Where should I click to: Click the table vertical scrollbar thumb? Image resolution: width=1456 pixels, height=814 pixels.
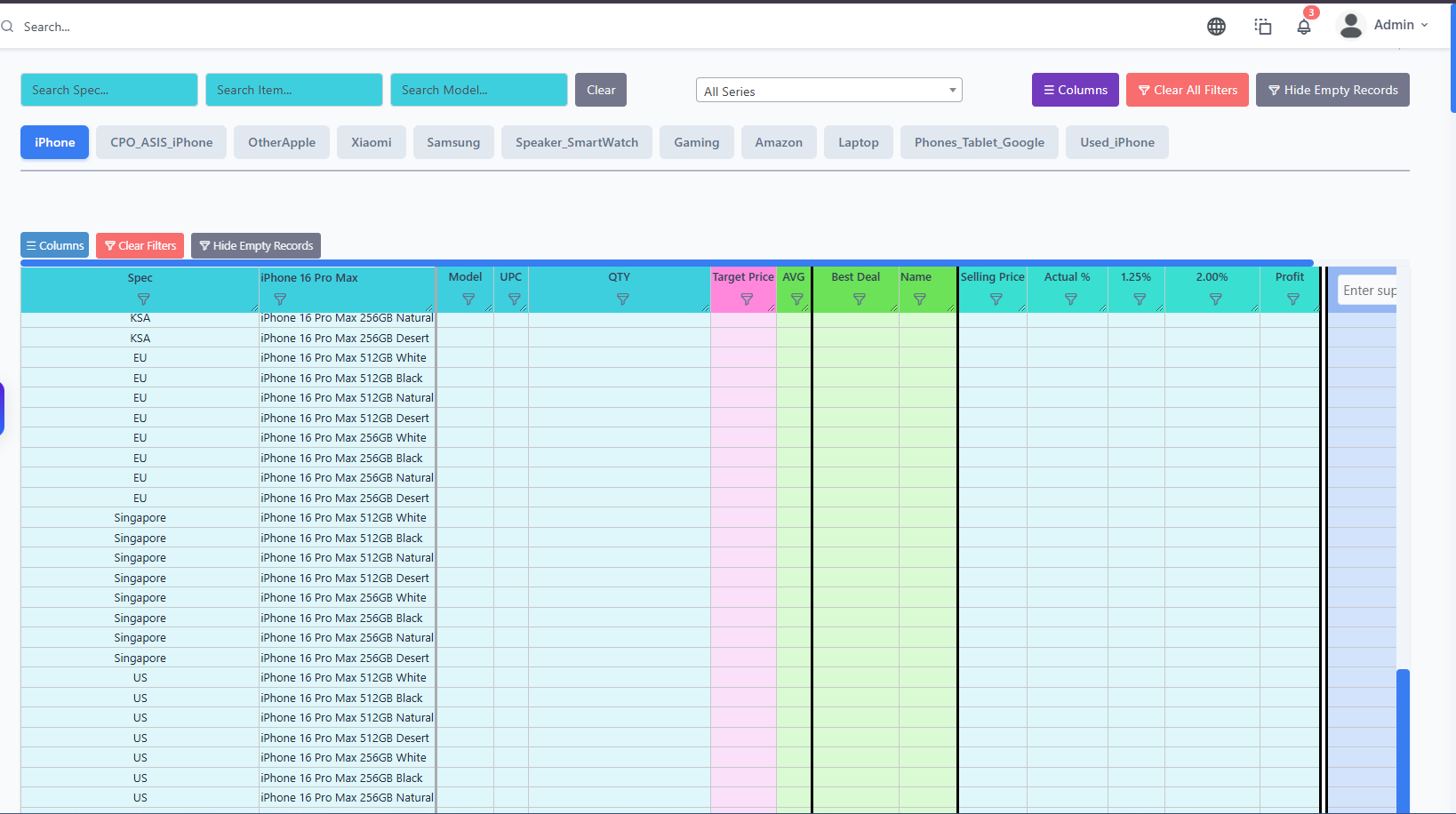click(x=1403, y=740)
